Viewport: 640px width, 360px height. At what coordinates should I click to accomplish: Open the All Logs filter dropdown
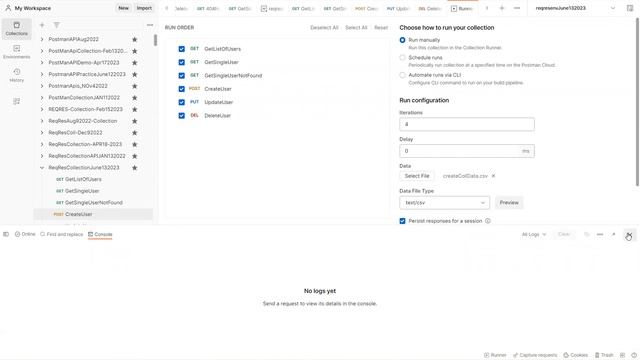[x=533, y=234]
